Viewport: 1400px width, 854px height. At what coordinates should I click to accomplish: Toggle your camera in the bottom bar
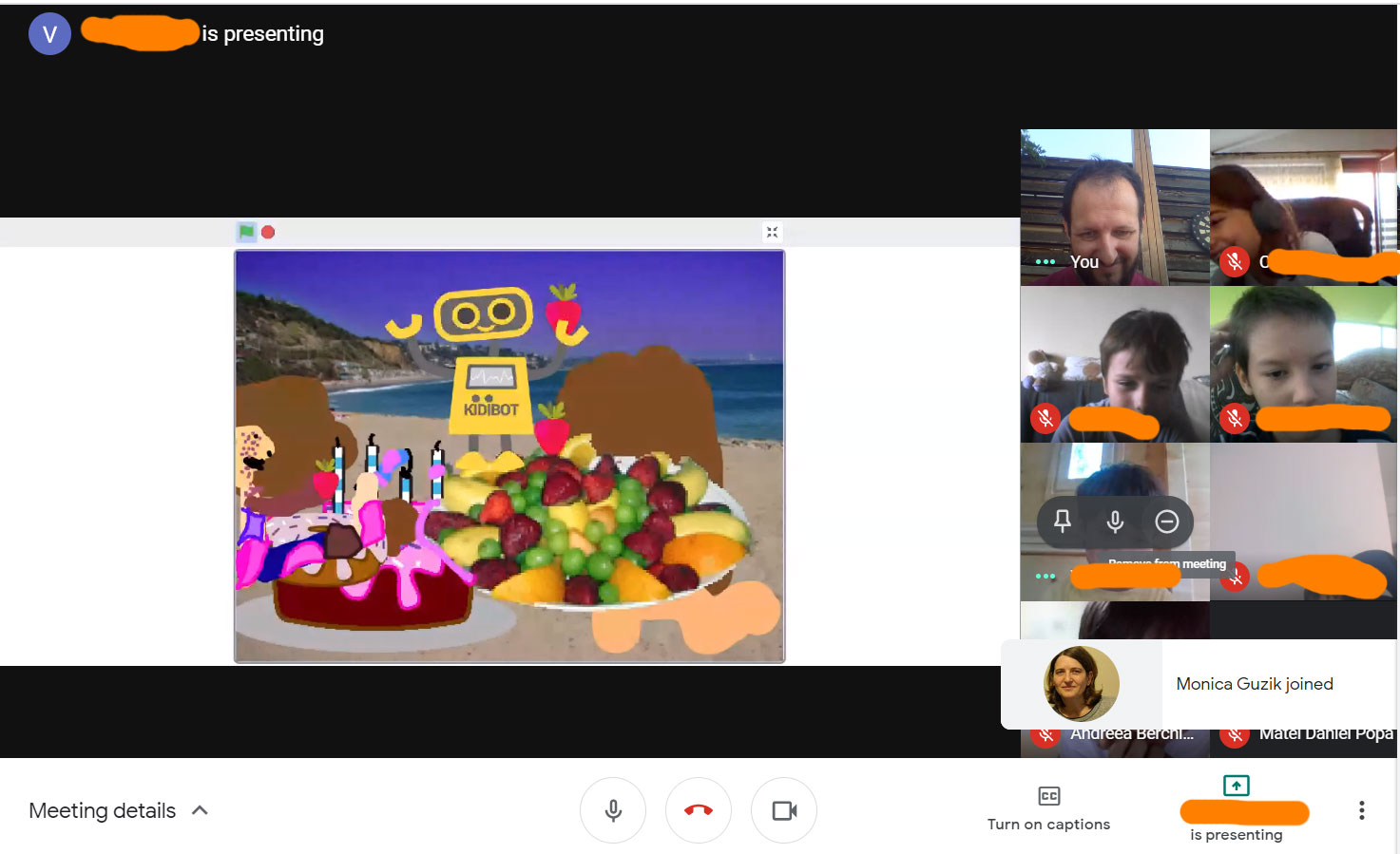[x=784, y=810]
